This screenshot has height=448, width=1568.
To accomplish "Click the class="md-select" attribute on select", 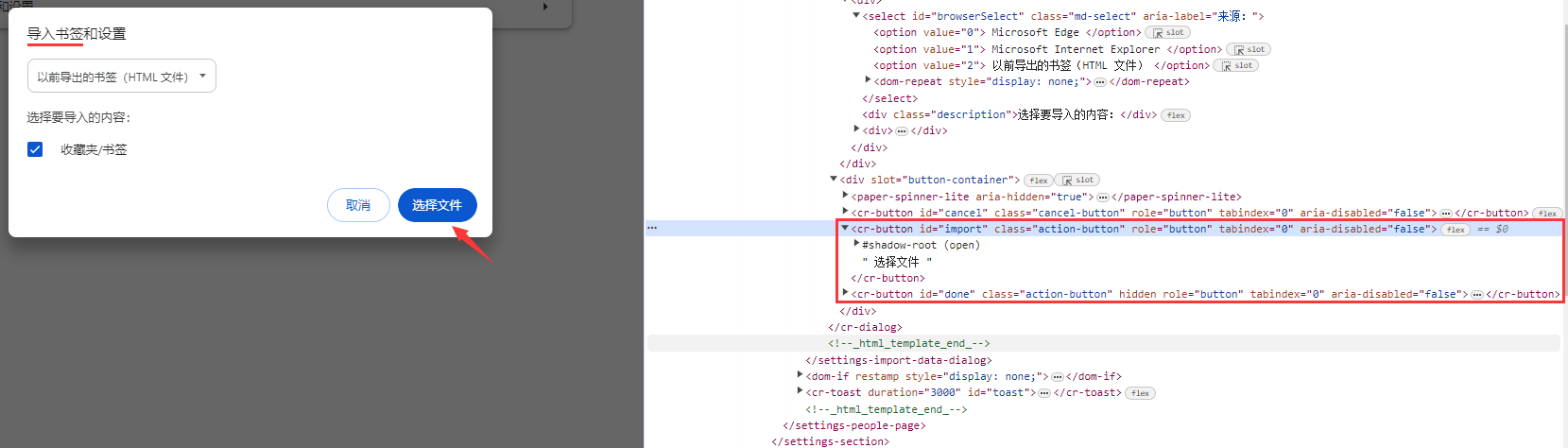I will pos(1084,16).
